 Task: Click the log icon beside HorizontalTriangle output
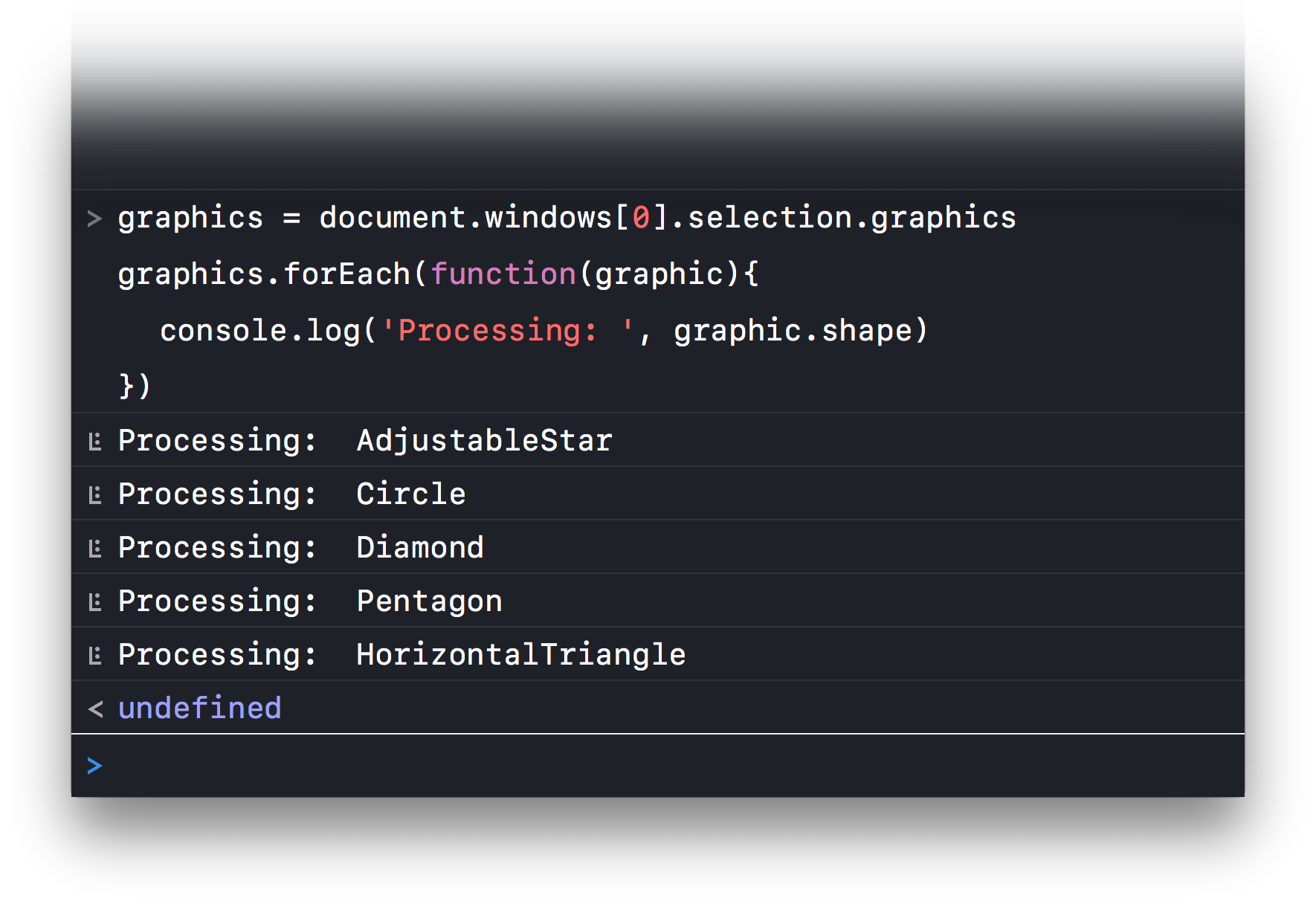coord(94,656)
